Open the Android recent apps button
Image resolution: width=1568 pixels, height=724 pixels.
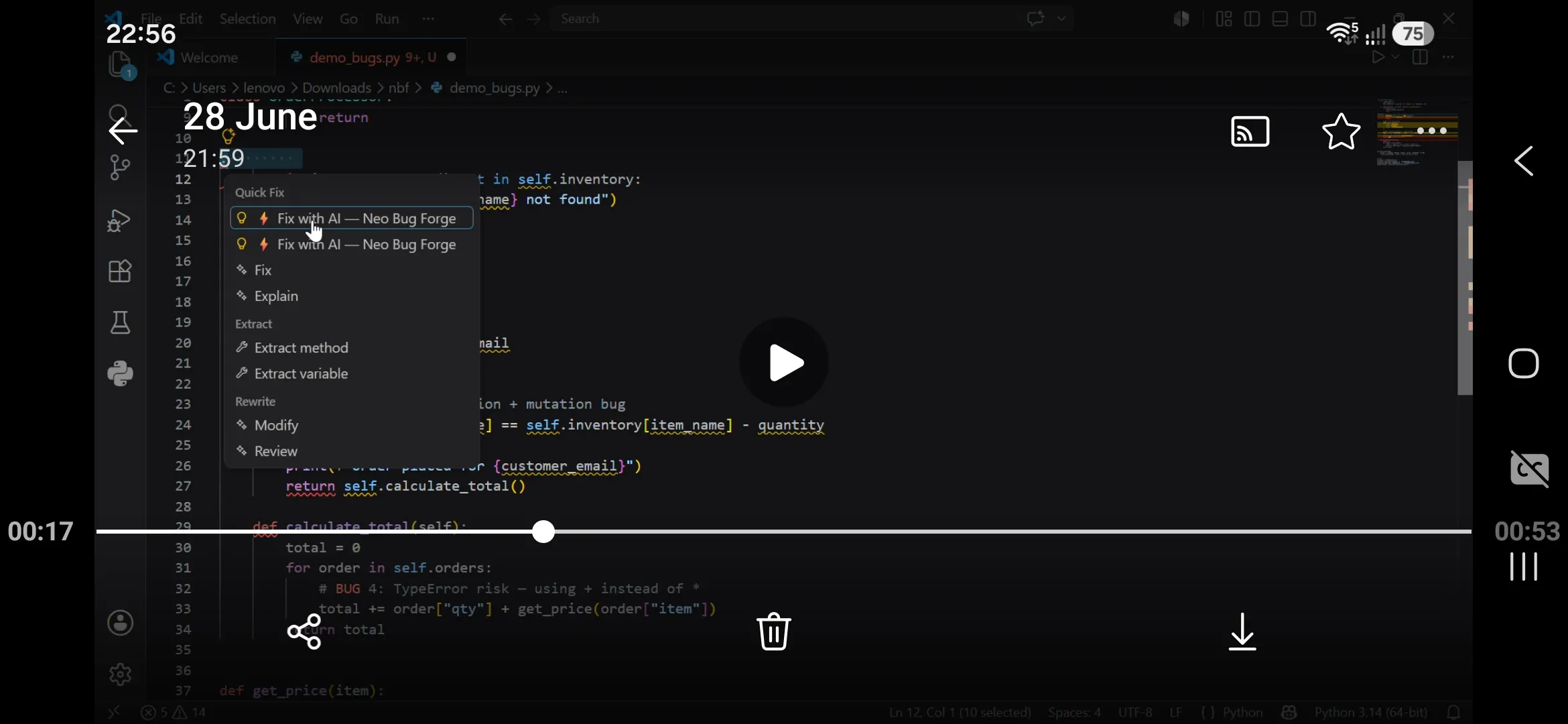pos(1524,566)
